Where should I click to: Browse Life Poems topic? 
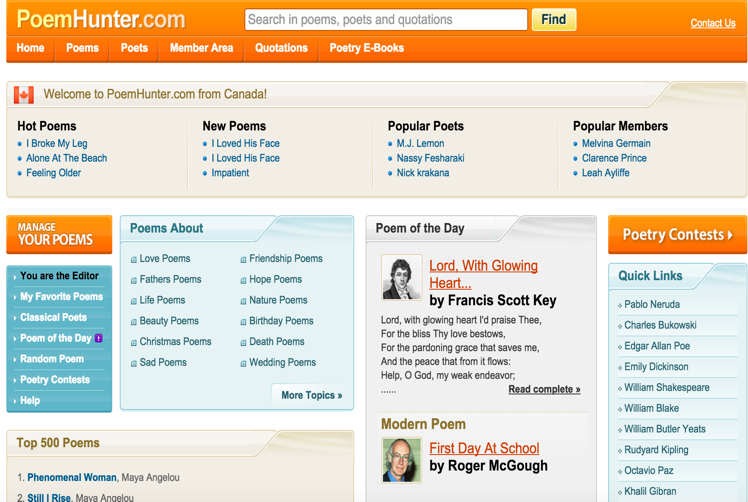pyautogui.click(x=162, y=300)
